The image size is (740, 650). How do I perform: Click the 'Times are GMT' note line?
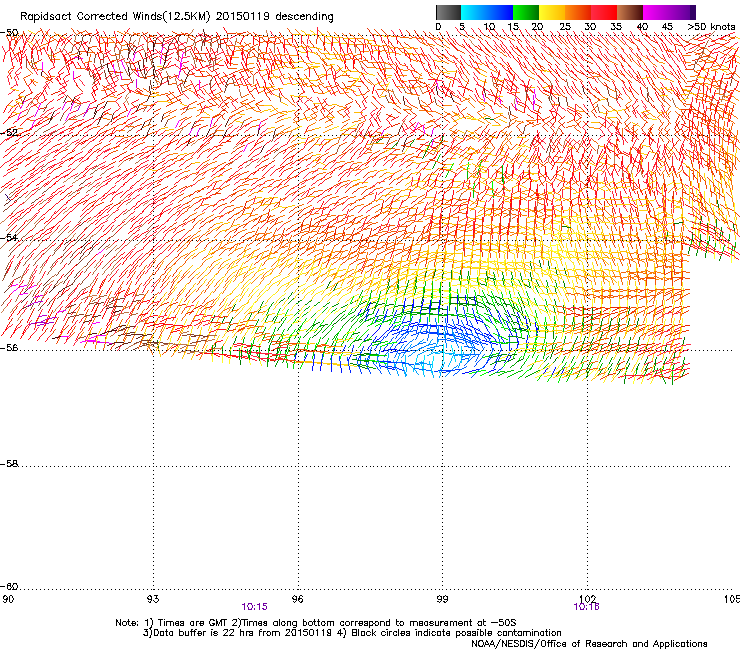point(316,623)
